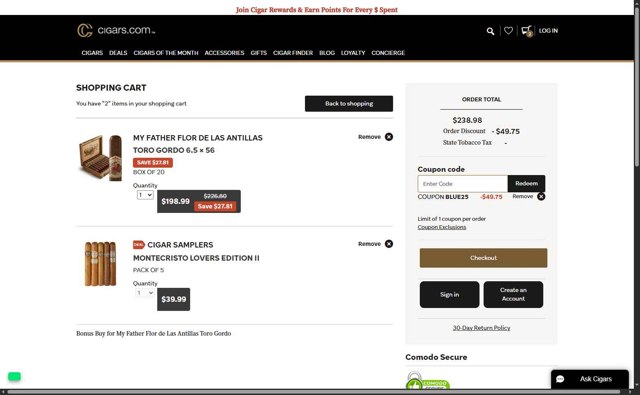640x395 pixels.
Task: Click the horizontal page scrollbar
Action: [314, 392]
